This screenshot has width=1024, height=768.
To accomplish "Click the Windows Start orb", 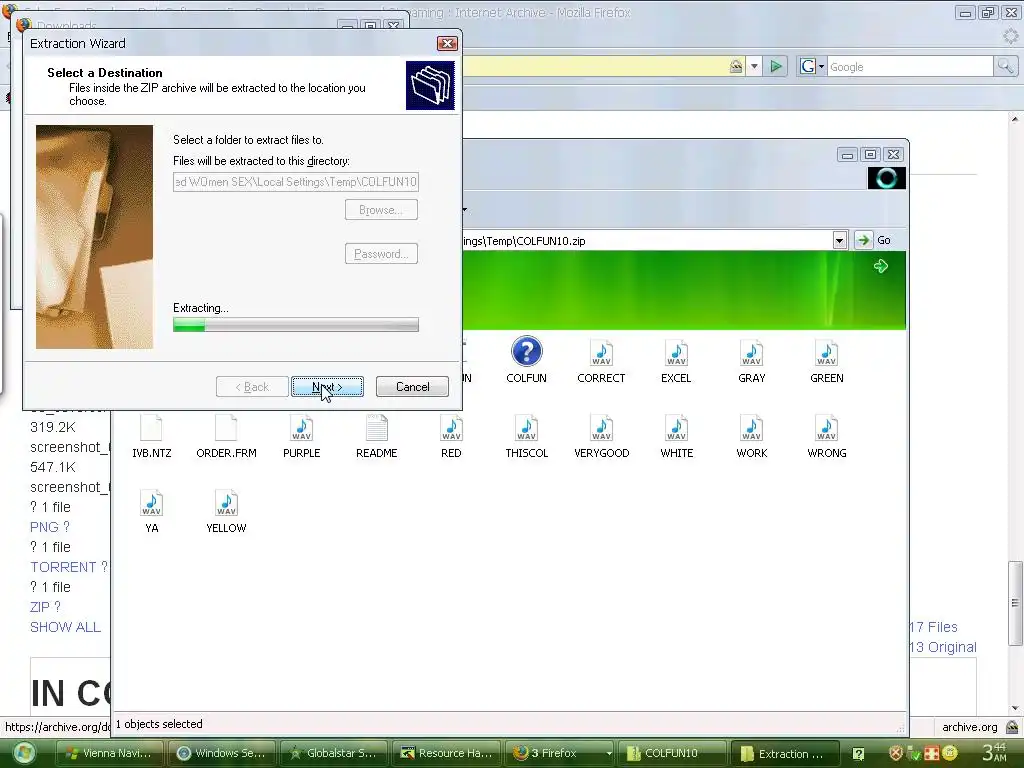I will click(x=24, y=753).
